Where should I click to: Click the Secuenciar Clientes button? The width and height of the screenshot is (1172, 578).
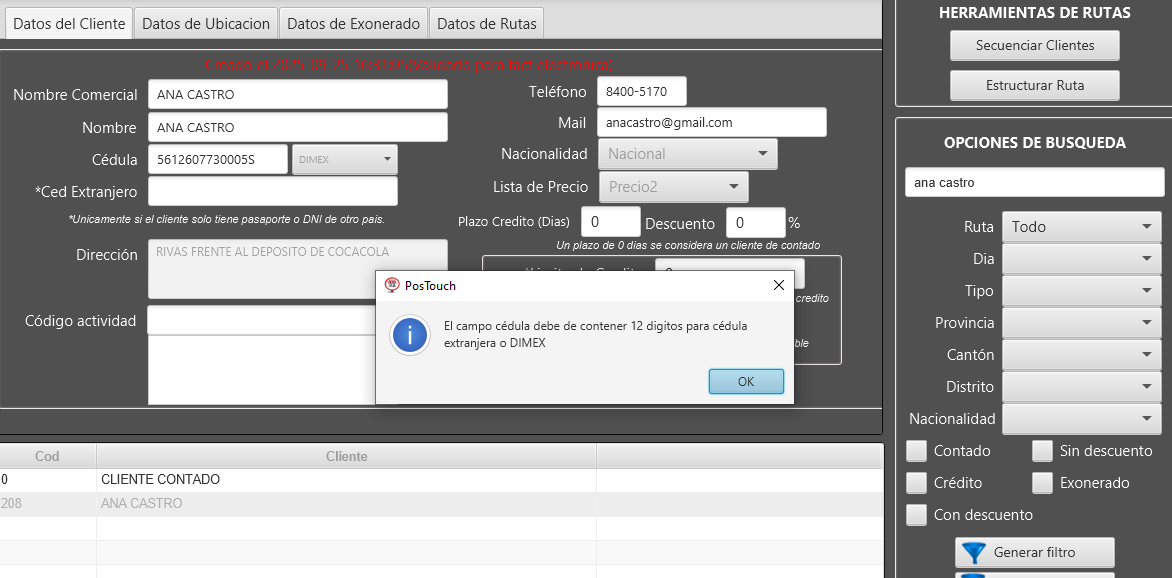point(1034,45)
